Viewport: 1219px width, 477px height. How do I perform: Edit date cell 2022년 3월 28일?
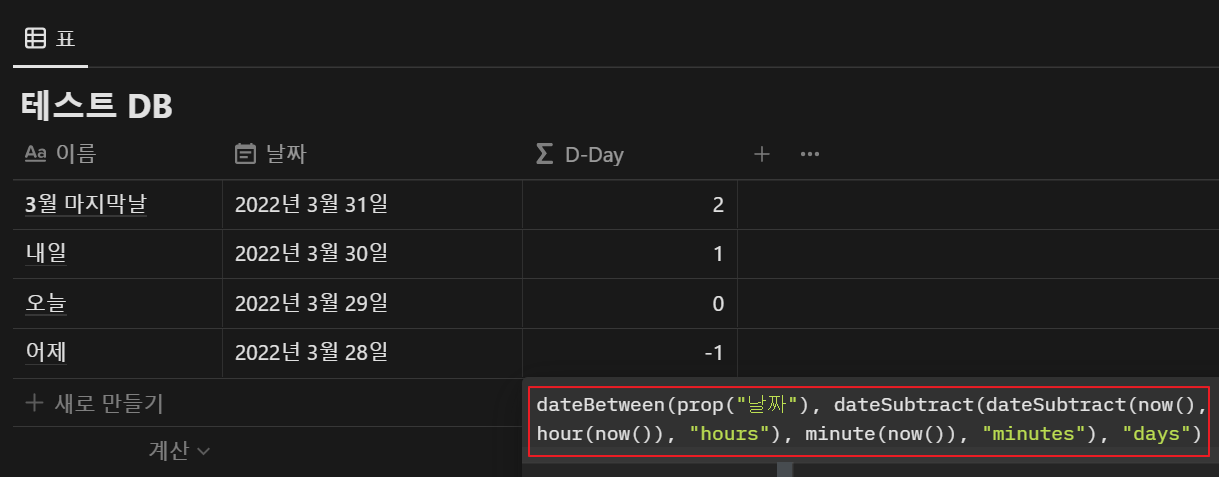tap(372, 352)
